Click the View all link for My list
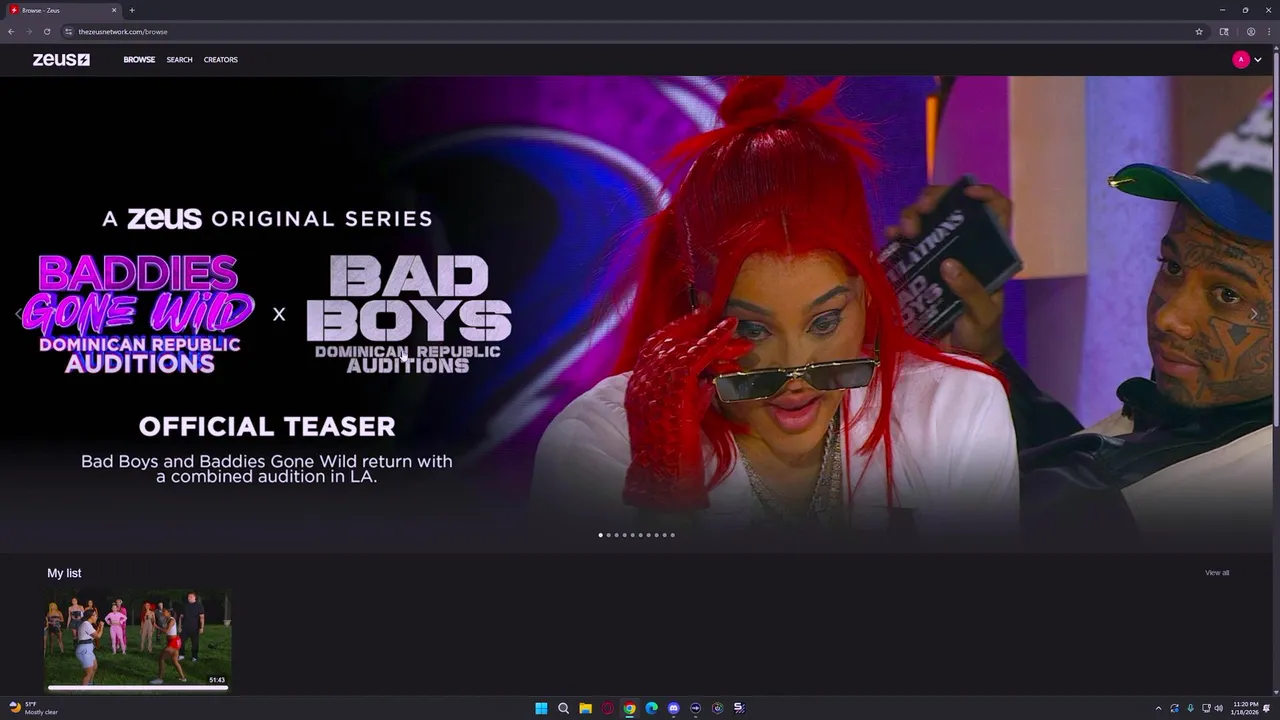This screenshot has width=1280, height=720. (1217, 573)
